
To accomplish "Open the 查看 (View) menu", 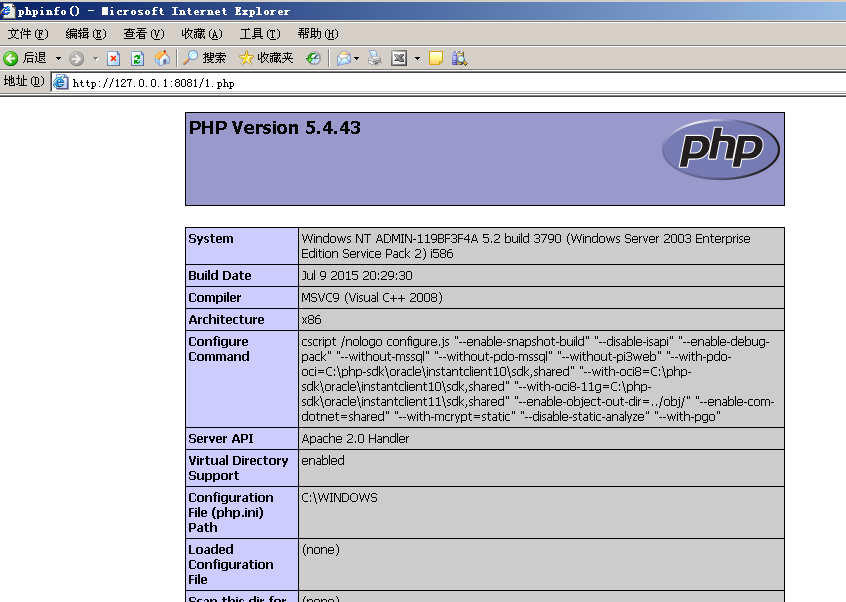I will pyautogui.click(x=141, y=33).
